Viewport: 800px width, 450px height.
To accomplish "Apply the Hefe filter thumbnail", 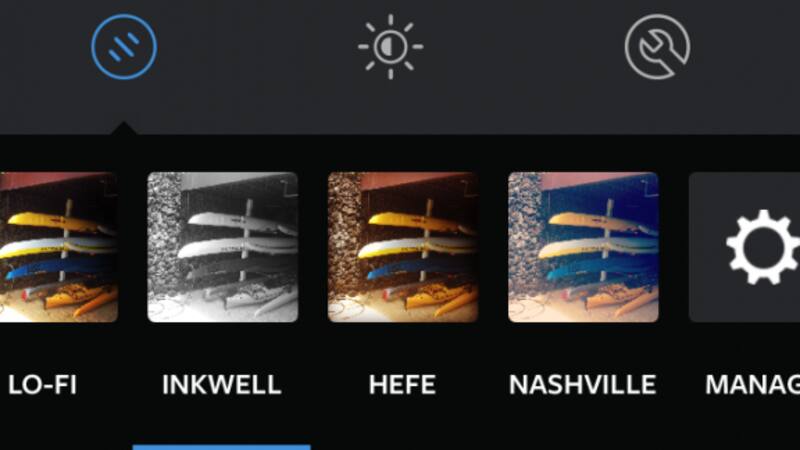I will click(x=403, y=247).
